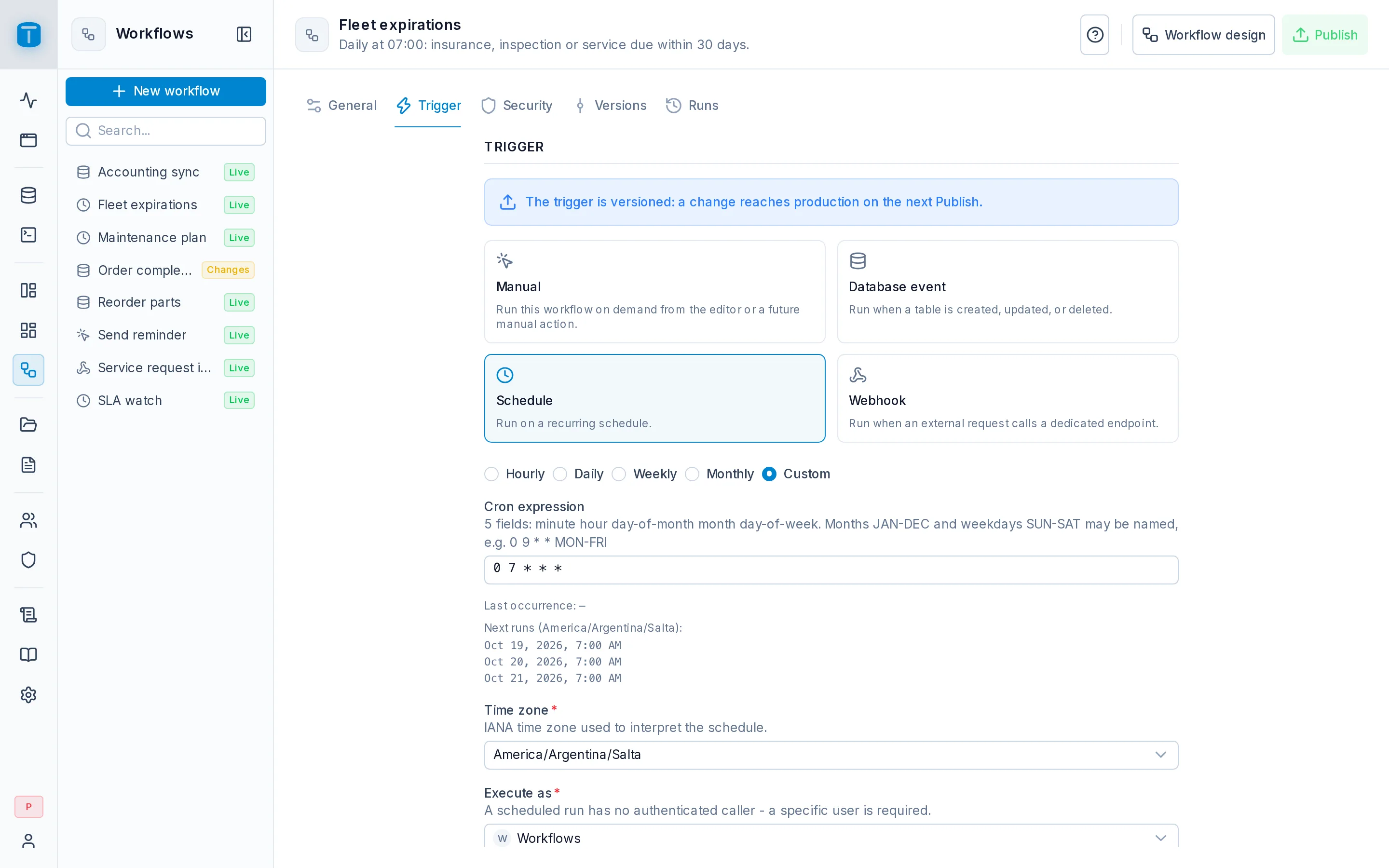Open the users icon in left rail
Image resolution: width=1389 pixels, height=868 pixels.
(x=28, y=520)
